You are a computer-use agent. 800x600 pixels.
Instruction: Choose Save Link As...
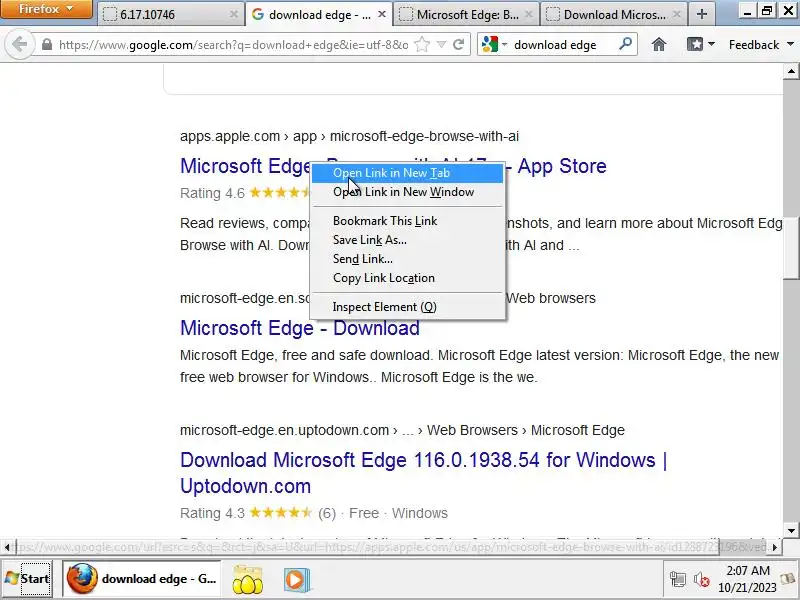tap(408, 240)
